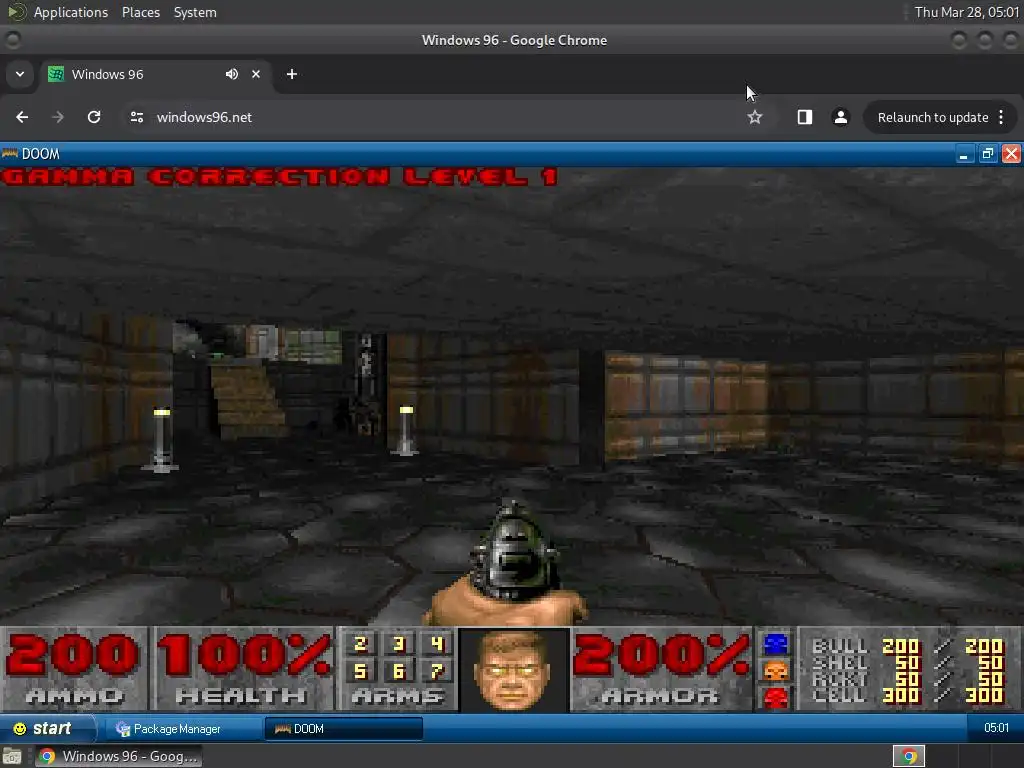1024x768 pixels.
Task: Click the date and time in top panel
Action: click(x=967, y=12)
